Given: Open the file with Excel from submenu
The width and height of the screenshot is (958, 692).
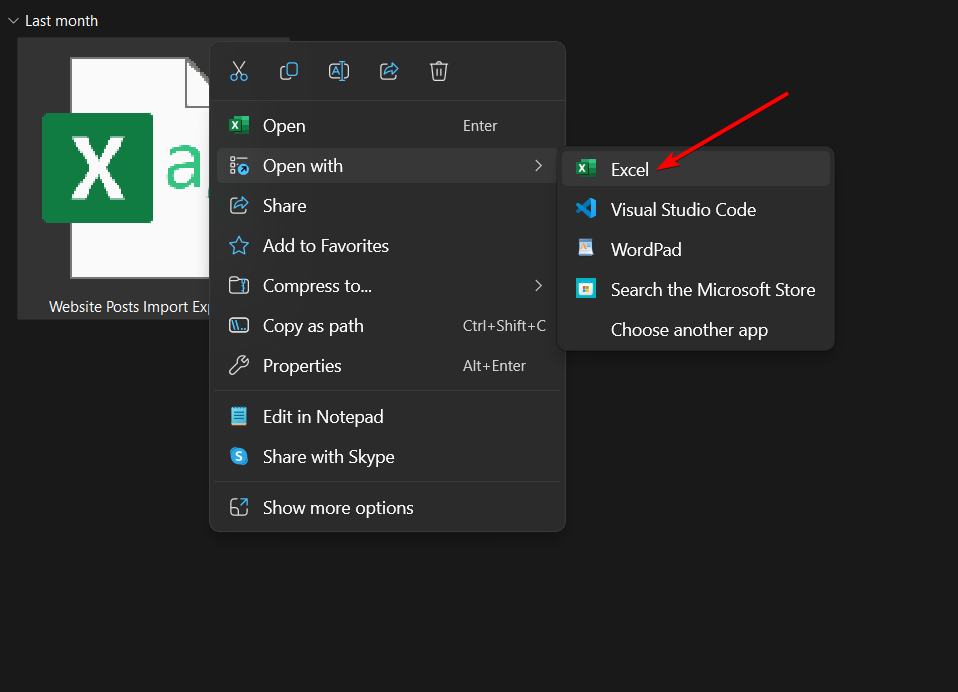Looking at the screenshot, I should tap(696, 169).
